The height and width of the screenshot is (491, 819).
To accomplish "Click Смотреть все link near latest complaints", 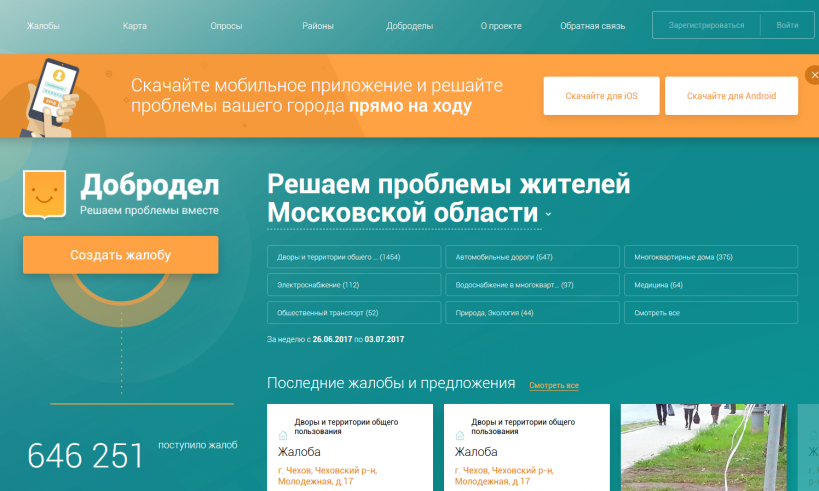I will click(554, 386).
